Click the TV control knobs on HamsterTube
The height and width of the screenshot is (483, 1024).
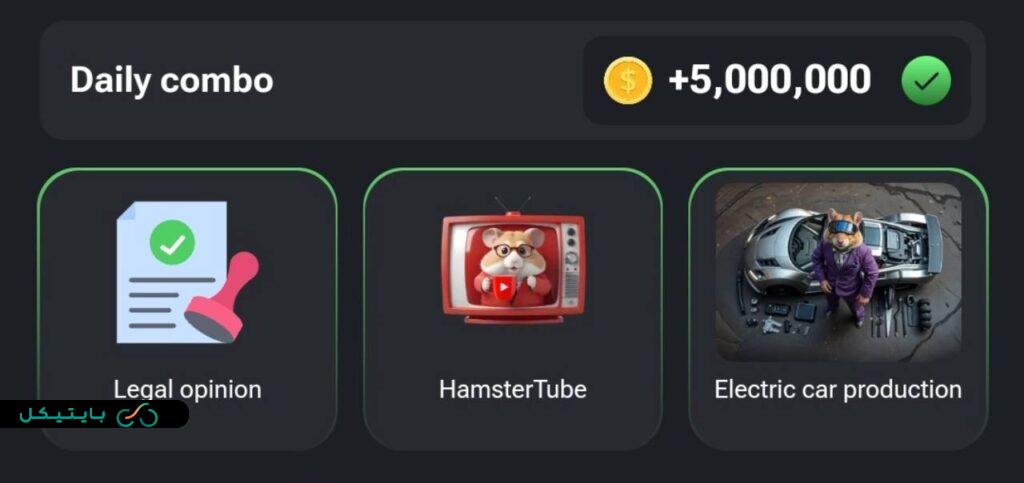click(x=571, y=249)
